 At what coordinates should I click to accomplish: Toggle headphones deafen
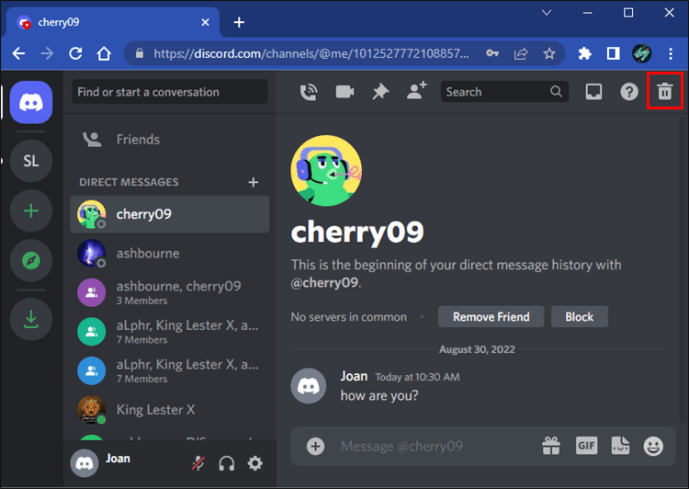coord(227,464)
